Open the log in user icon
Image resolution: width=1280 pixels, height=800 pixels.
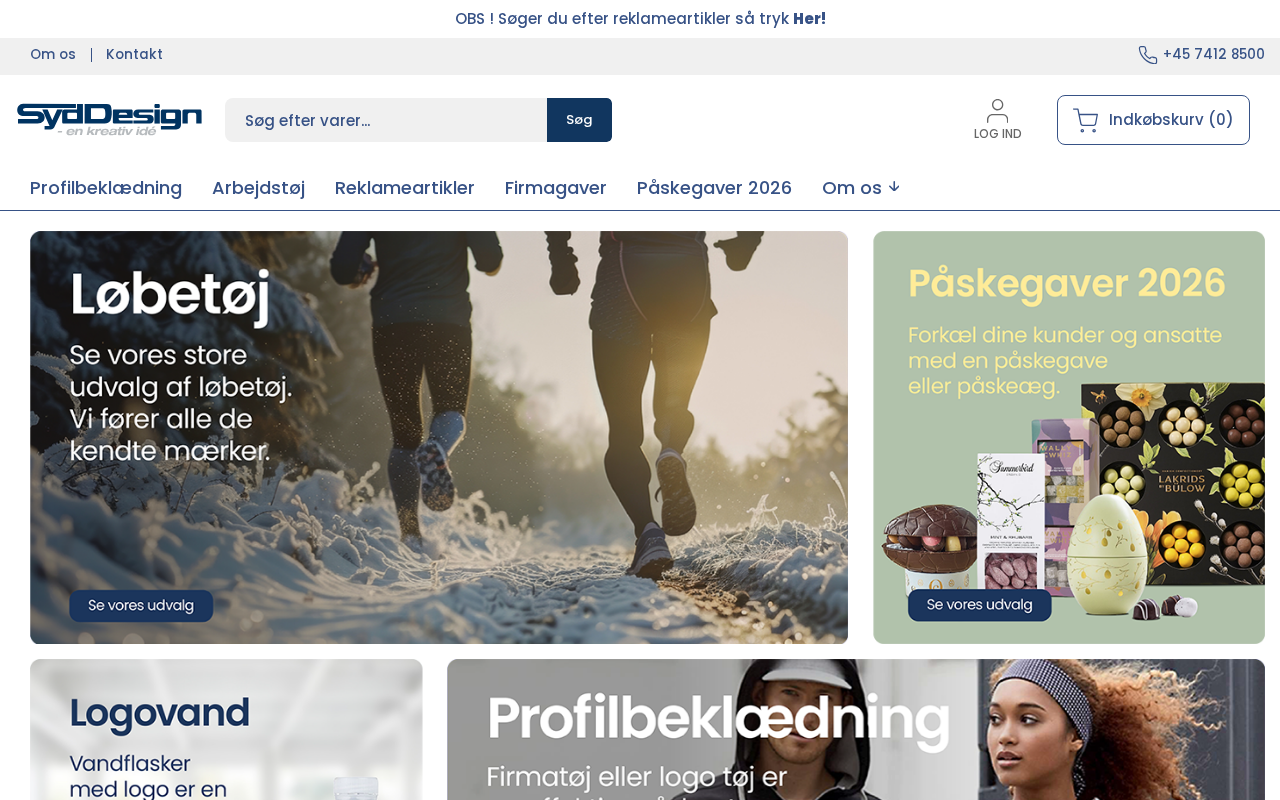997,111
